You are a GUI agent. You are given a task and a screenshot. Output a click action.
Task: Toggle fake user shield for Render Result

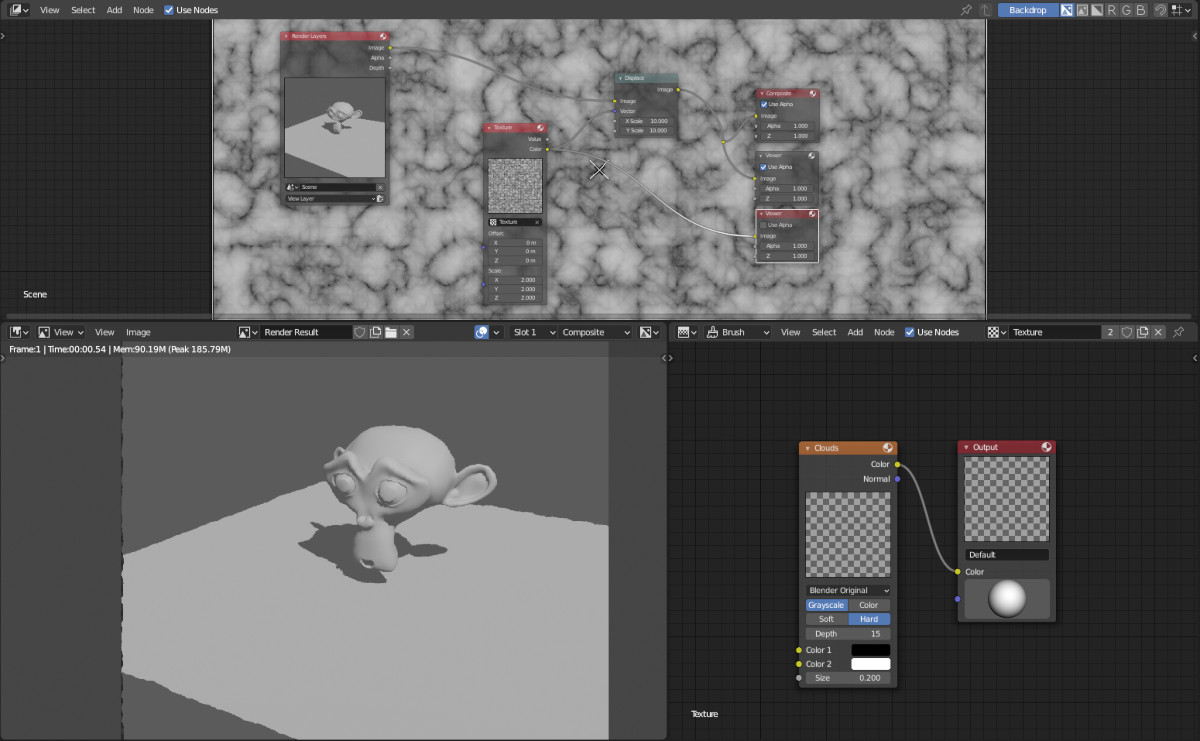click(x=361, y=332)
